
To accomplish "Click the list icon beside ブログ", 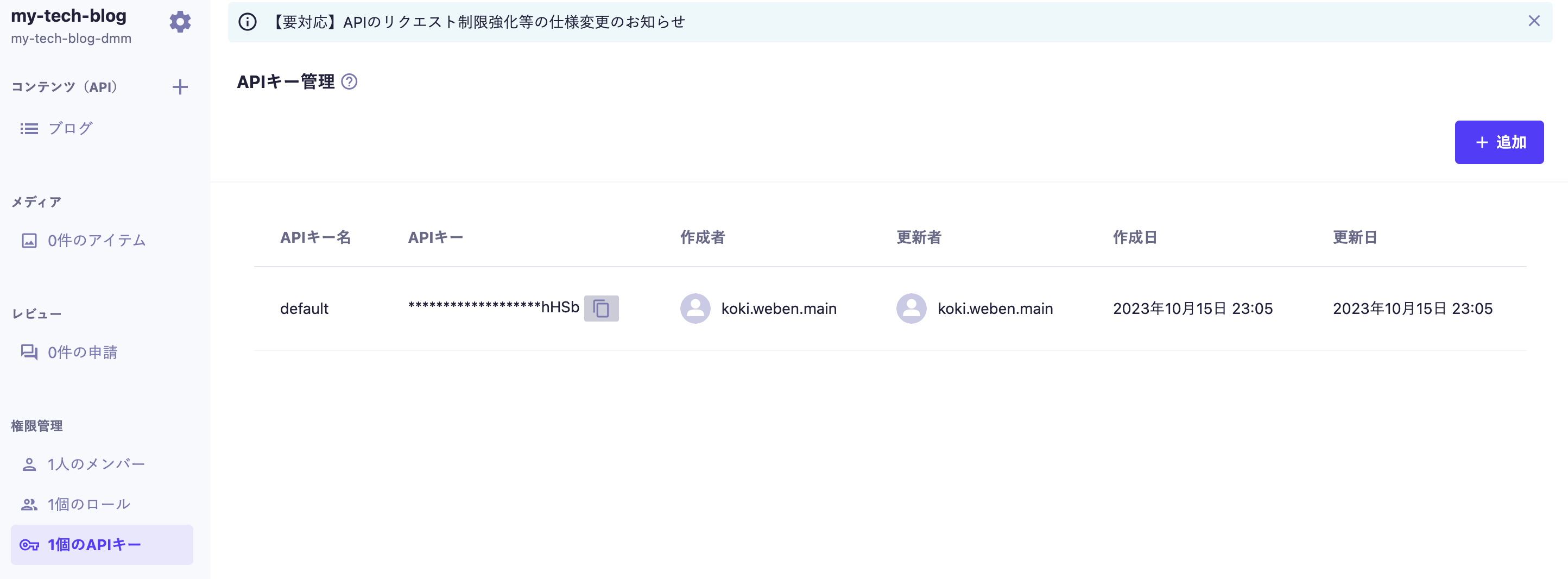I will coord(29,129).
